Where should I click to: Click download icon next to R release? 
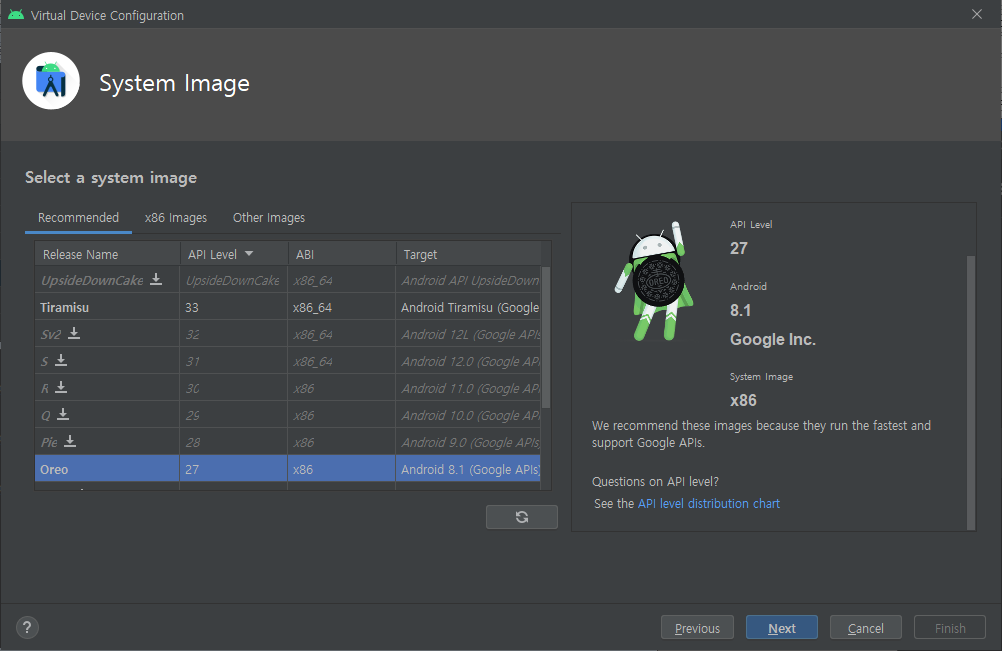click(x=61, y=387)
